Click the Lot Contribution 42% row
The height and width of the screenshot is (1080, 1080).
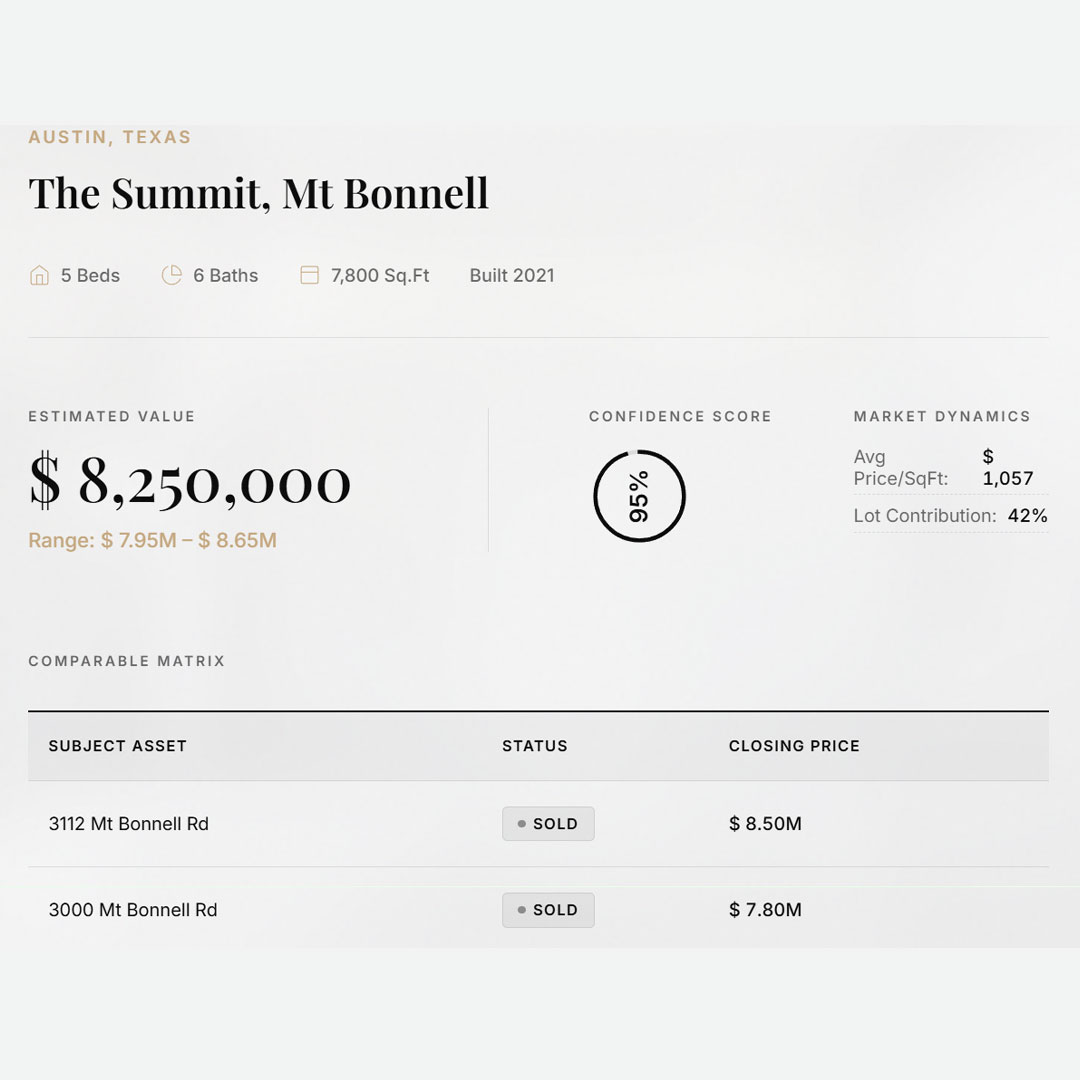click(950, 516)
